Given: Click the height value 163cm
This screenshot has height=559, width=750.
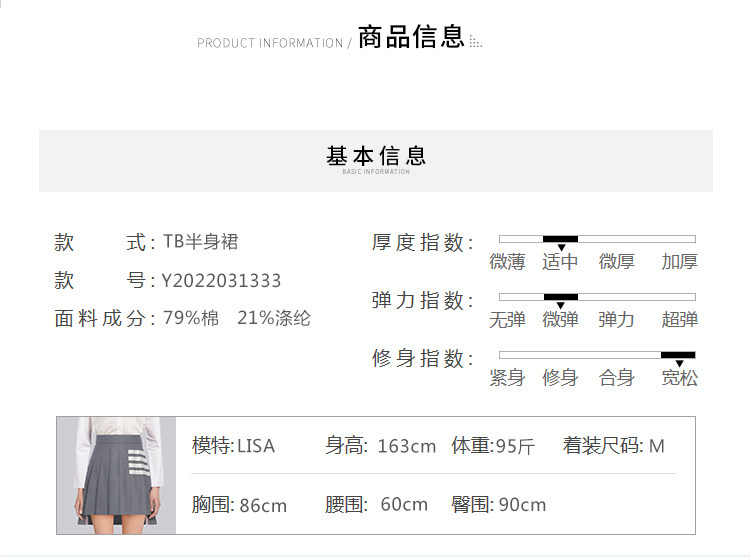Looking at the screenshot, I should pos(407,447).
